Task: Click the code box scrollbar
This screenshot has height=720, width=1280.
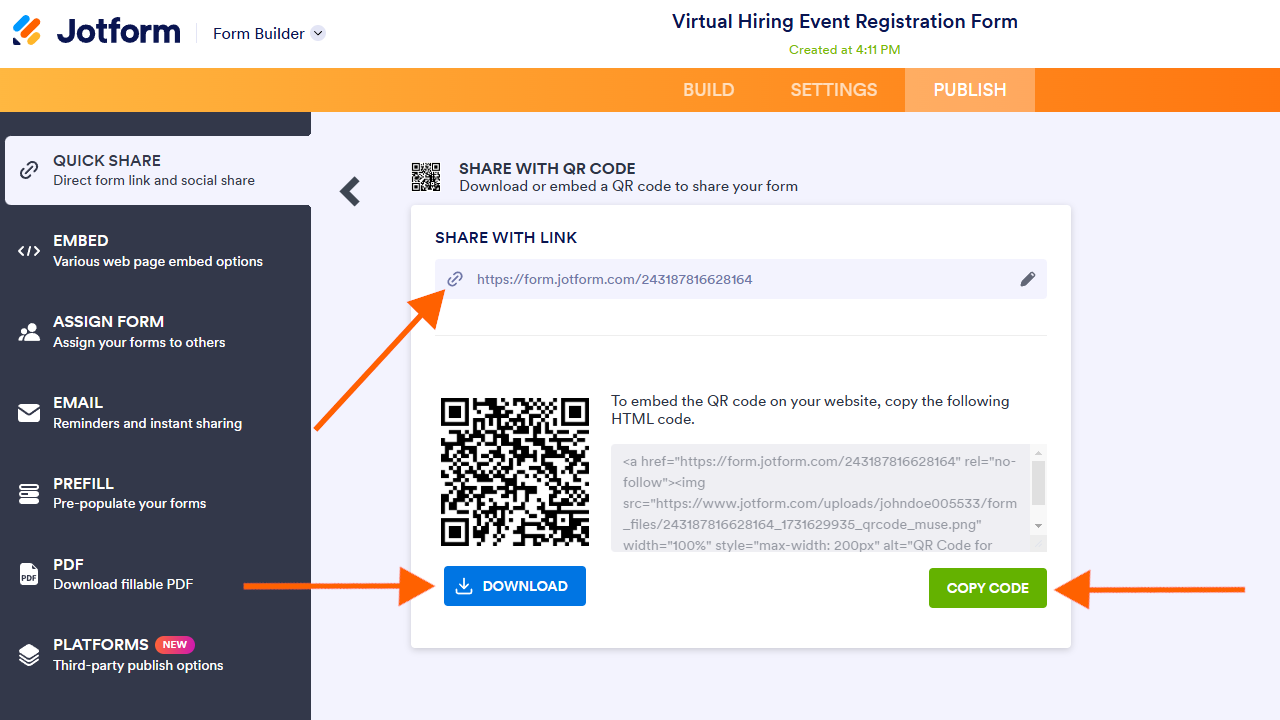Action: pos(1039,483)
